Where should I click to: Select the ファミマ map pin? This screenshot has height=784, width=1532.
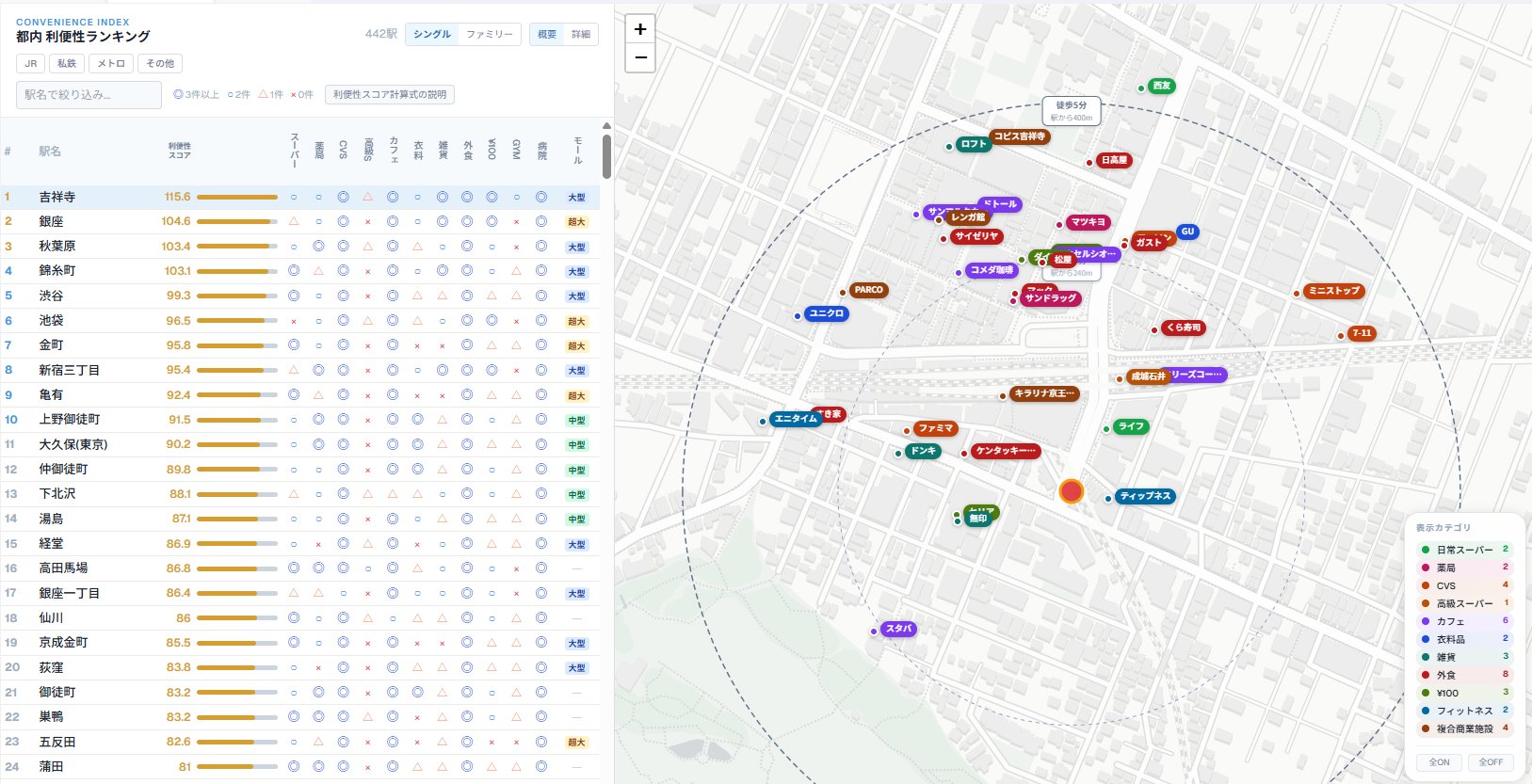(x=935, y=428)
